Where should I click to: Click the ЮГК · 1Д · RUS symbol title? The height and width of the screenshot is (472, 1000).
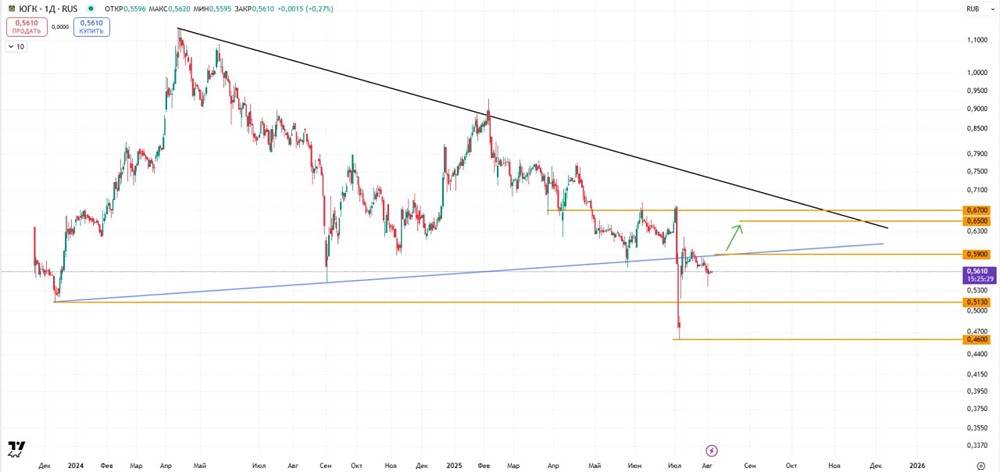click(48, 10)
